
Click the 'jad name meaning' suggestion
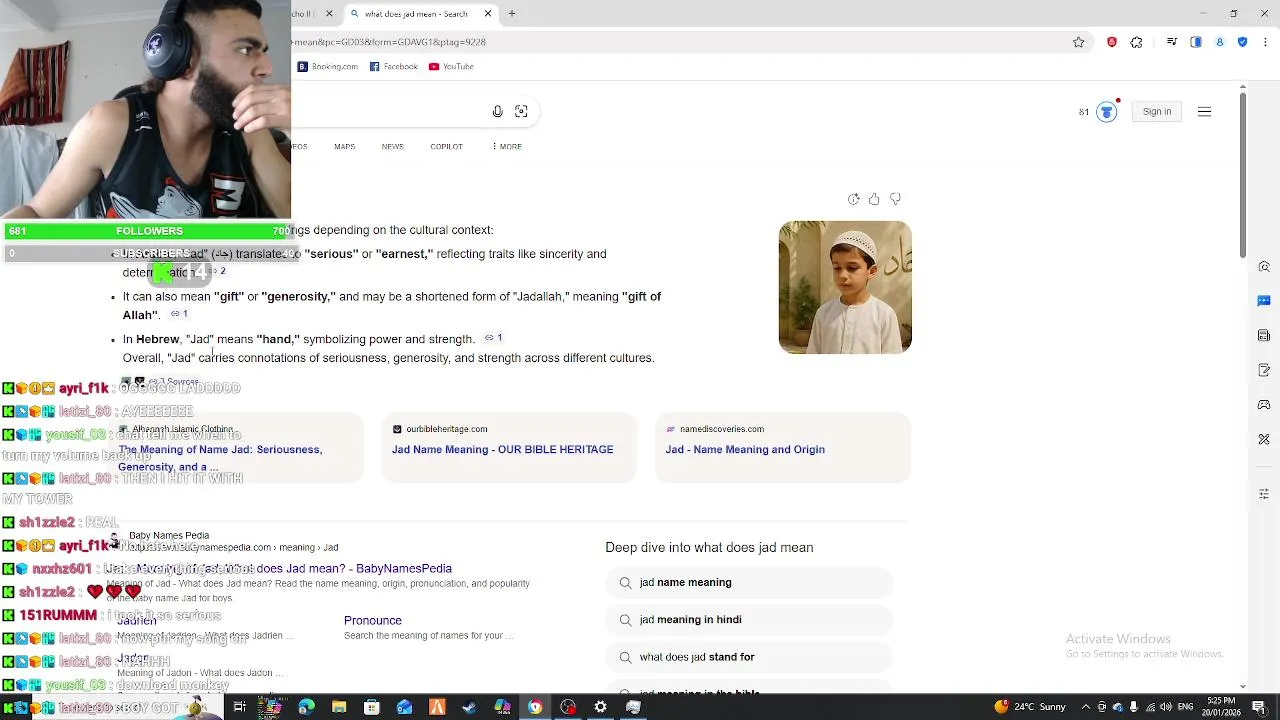[749, 582]
